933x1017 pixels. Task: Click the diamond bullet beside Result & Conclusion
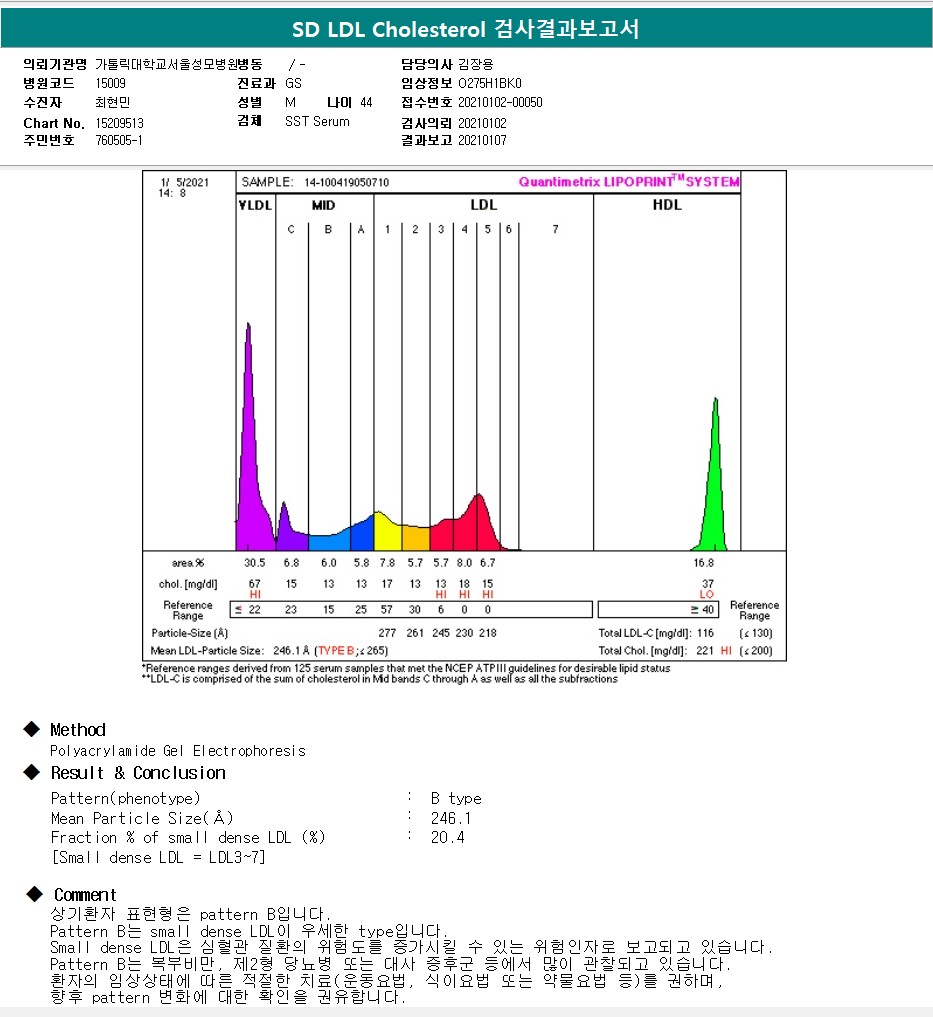pos(31,772)
